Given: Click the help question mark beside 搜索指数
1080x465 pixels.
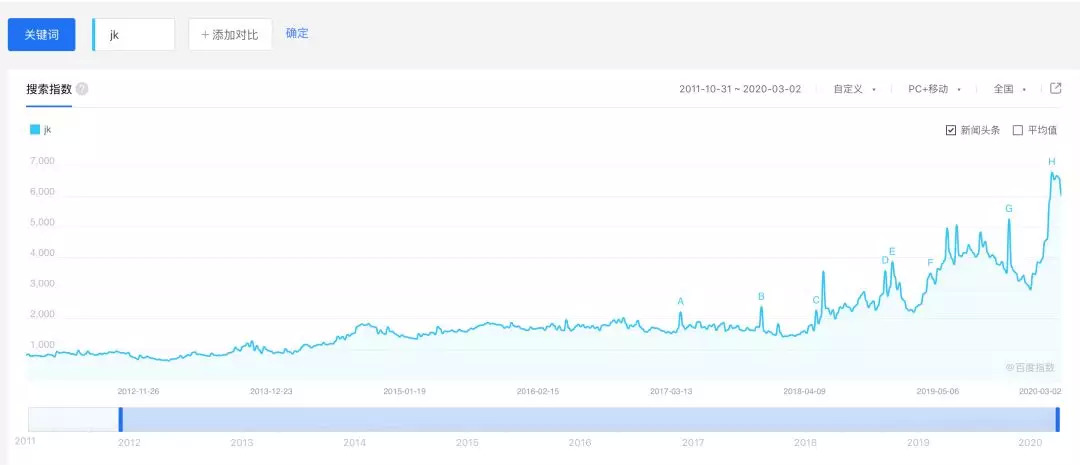Looking at the screenshot, I should click(x=82, y=89).
